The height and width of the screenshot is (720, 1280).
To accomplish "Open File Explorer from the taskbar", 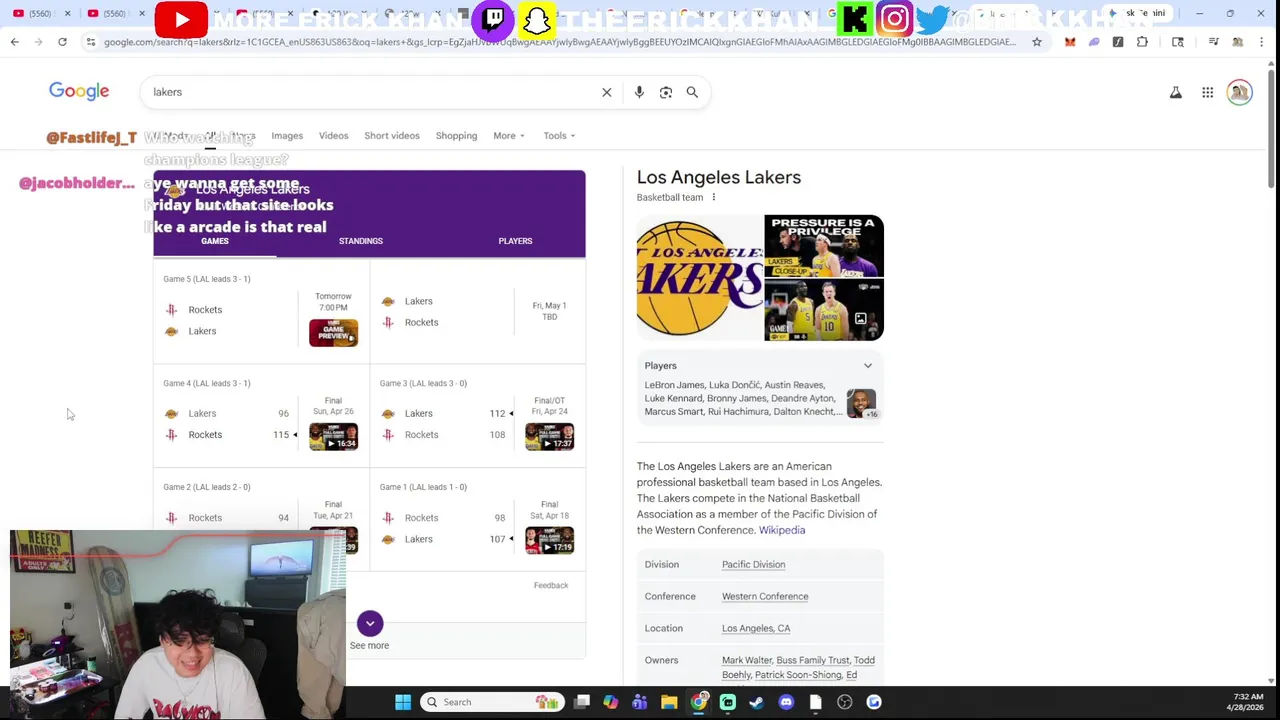I will [669, 702].
